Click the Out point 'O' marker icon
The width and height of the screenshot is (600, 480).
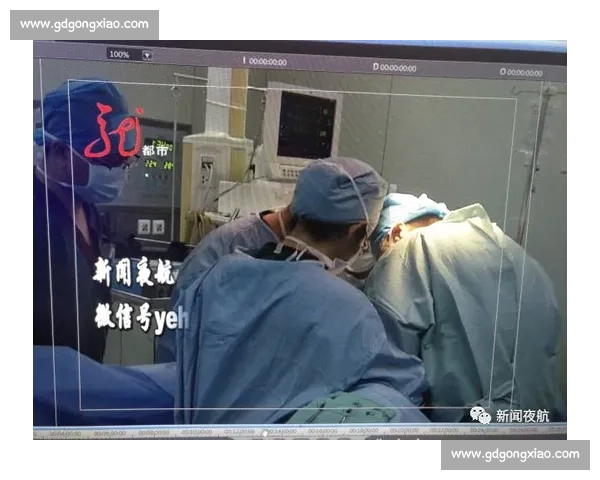point(502,72)
